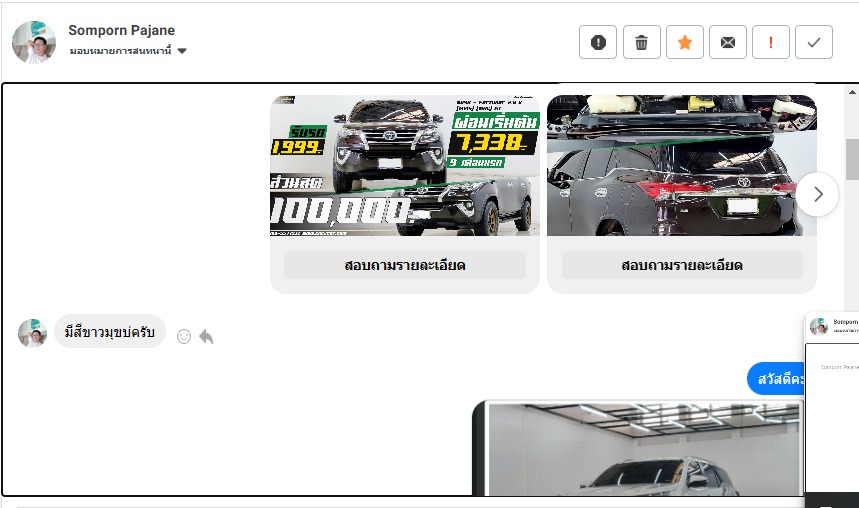Star this conversation for follow-up
The height and width of the screenshot is (508, 859).
(x=684, y=42)
